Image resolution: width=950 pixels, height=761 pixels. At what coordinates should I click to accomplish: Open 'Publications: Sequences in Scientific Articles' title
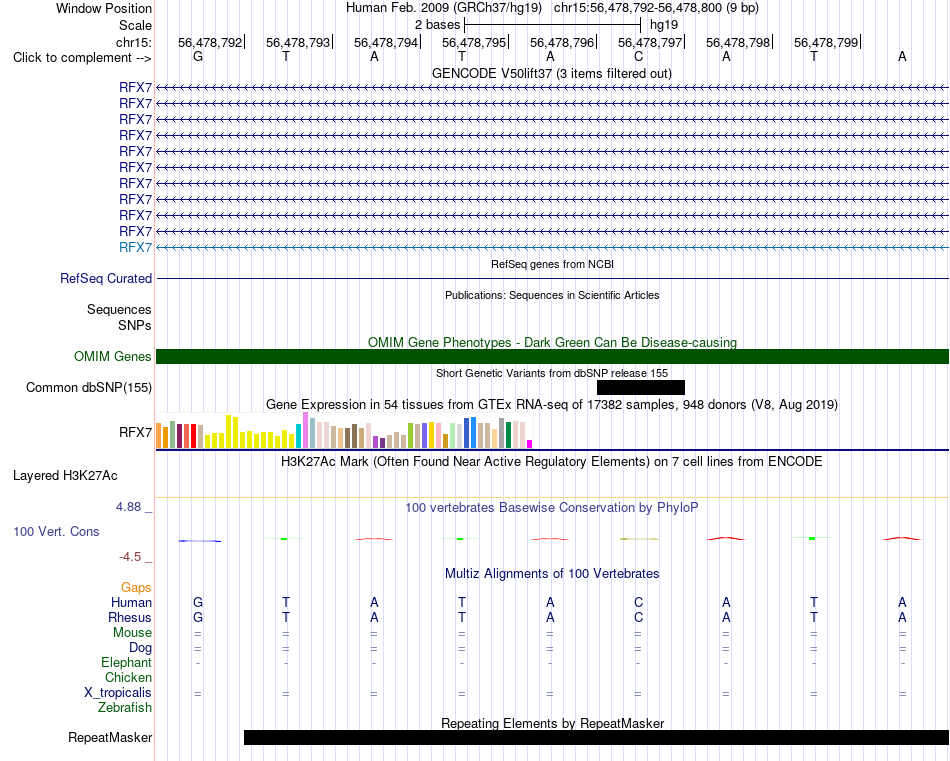[552, 295]
